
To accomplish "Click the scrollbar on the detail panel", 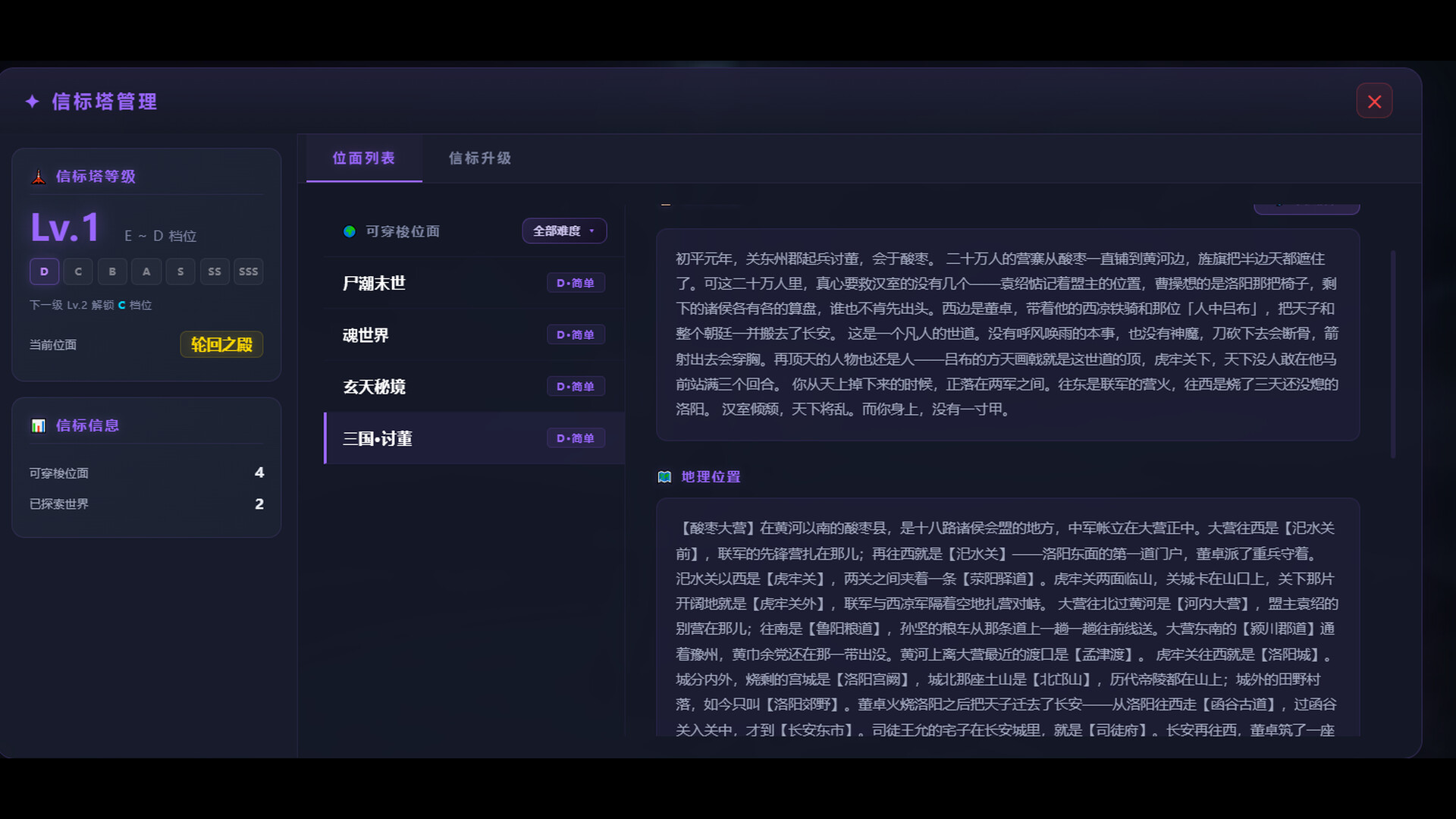I will click(1393, 353).
